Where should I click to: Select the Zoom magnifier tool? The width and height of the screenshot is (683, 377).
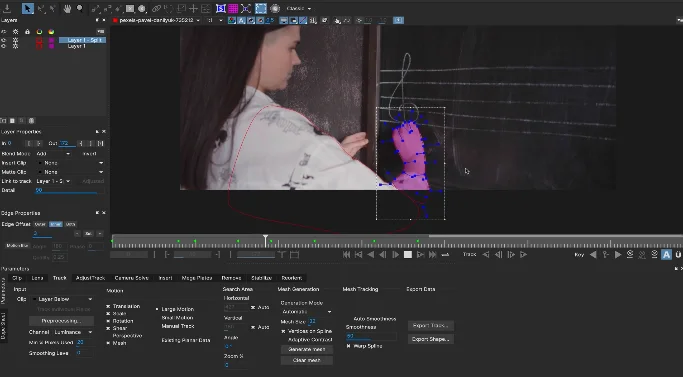80,8
